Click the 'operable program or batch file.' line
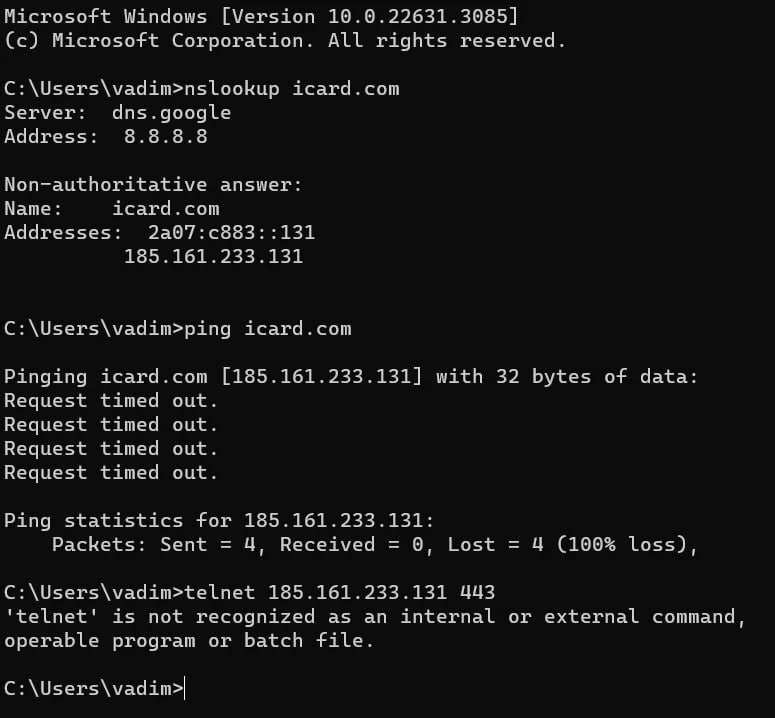This screenshot has width=775, height=718. [x=188, y=641]
